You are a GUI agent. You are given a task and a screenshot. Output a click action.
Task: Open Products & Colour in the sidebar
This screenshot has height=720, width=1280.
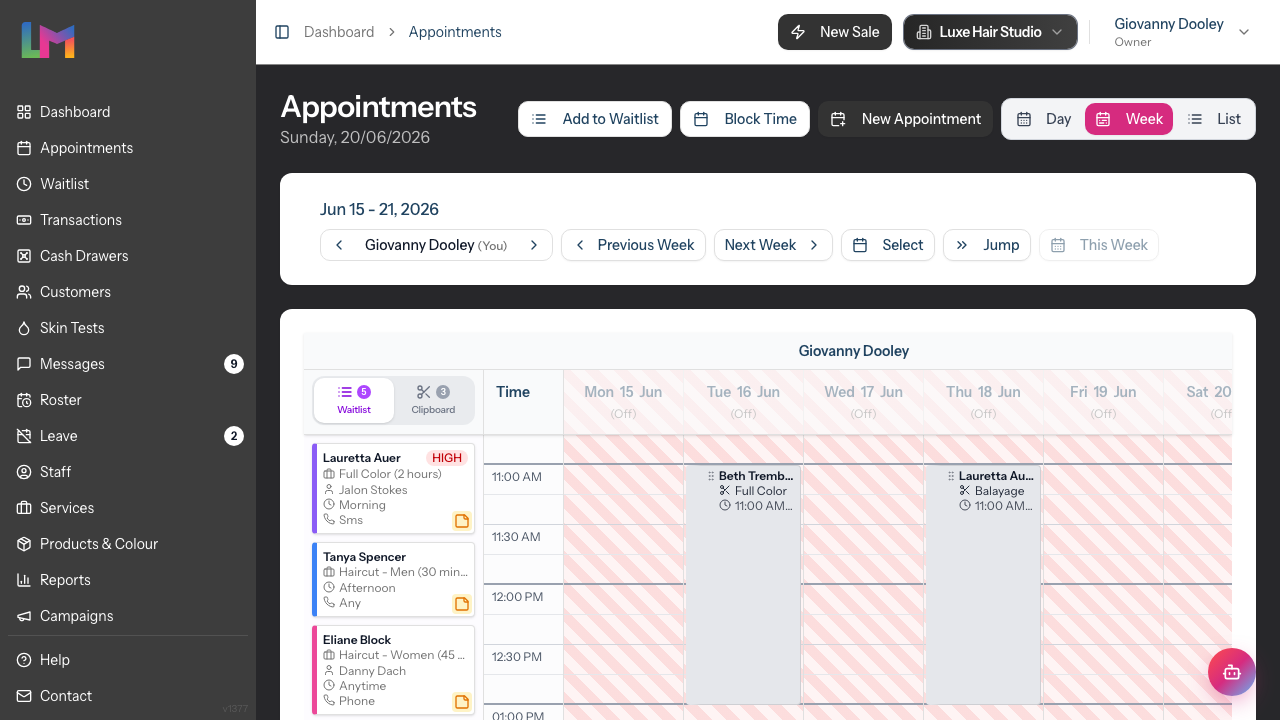128,544
